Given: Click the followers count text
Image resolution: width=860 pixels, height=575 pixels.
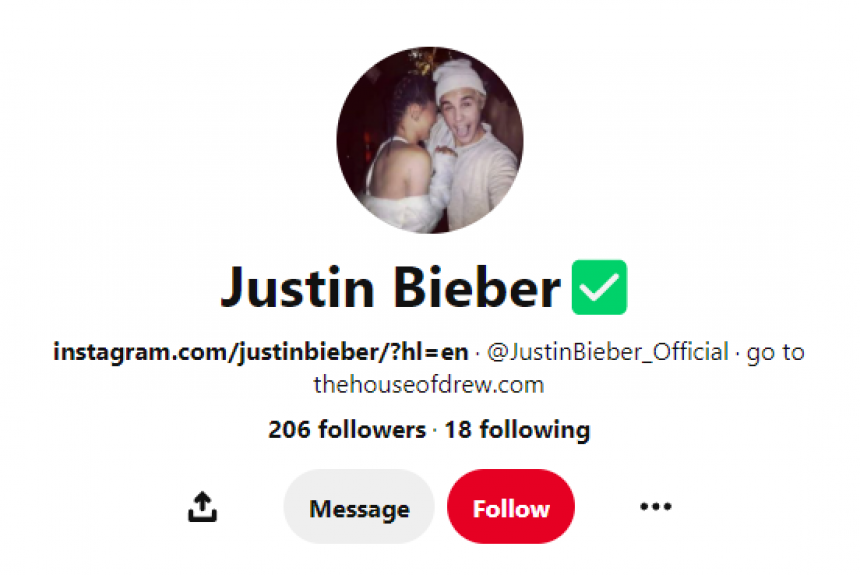Looking at the screenshot, I should pos(347,430).
